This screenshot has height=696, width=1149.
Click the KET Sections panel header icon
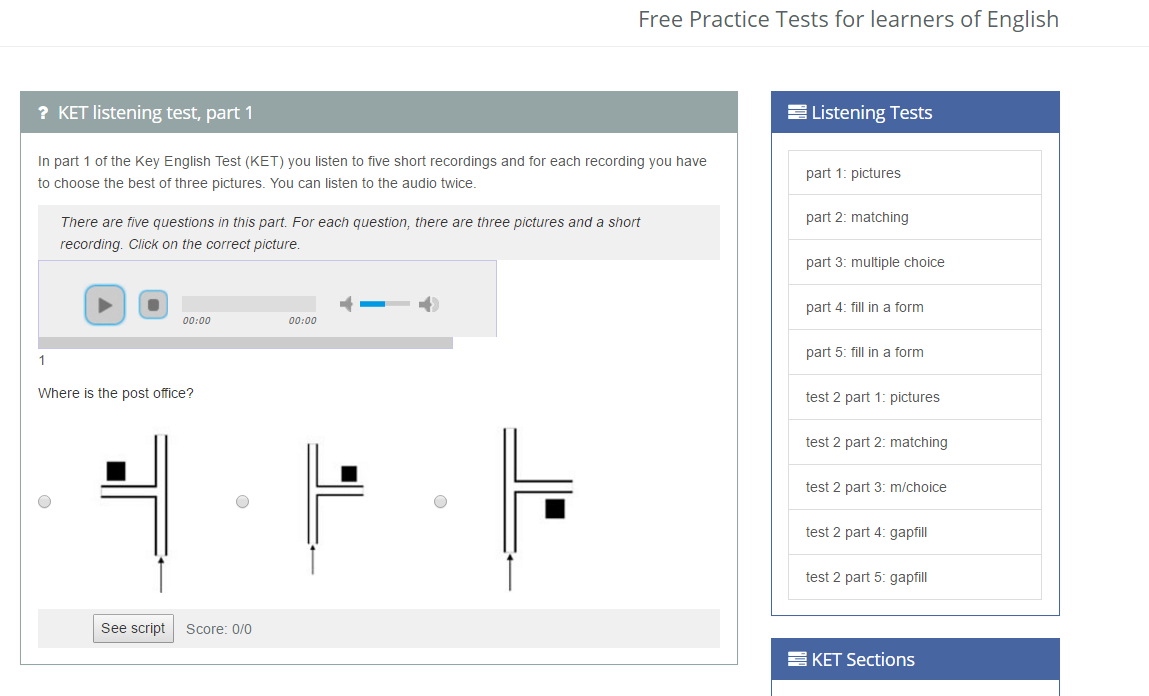pos(797,659)
